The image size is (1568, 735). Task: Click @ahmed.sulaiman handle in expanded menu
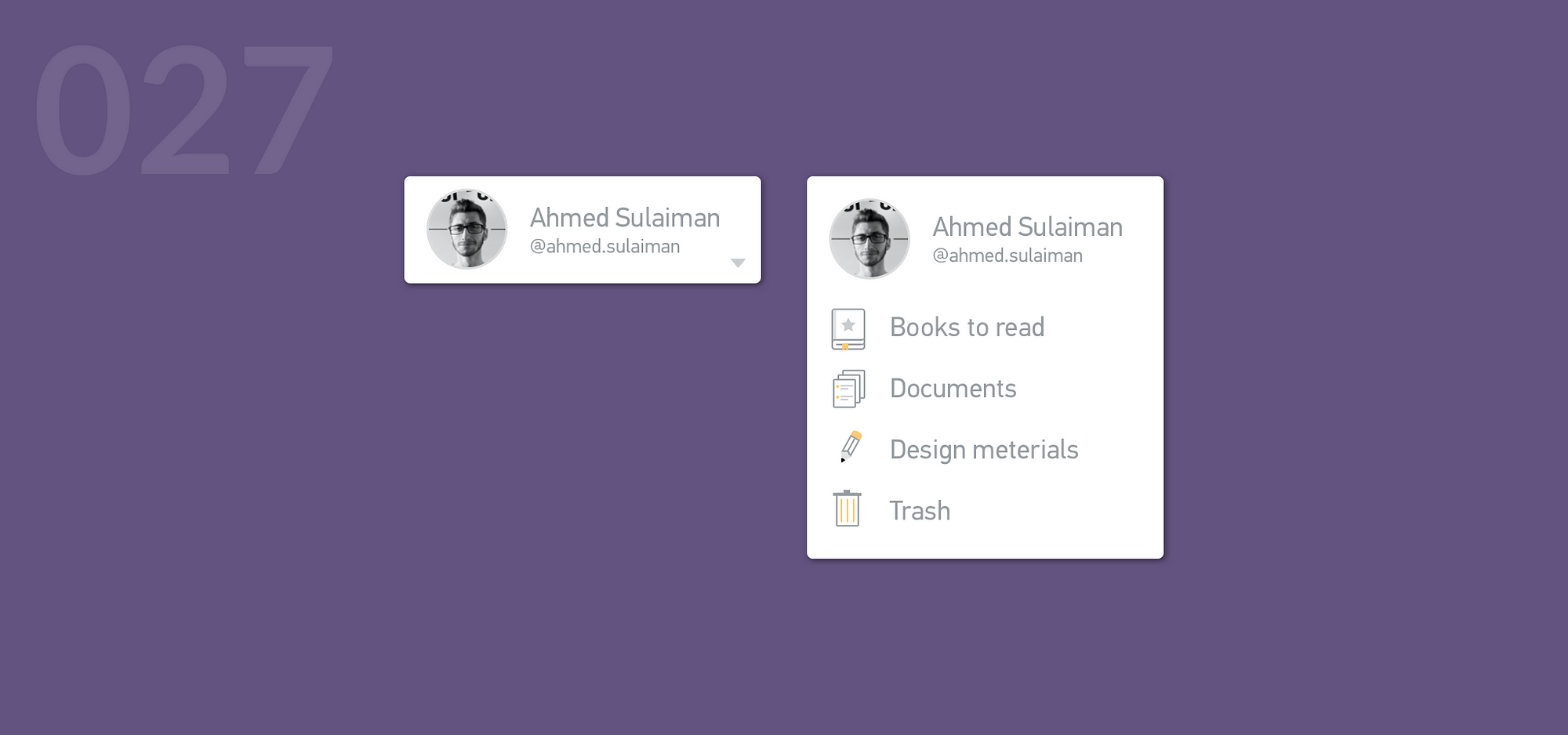click(1007, 255)
